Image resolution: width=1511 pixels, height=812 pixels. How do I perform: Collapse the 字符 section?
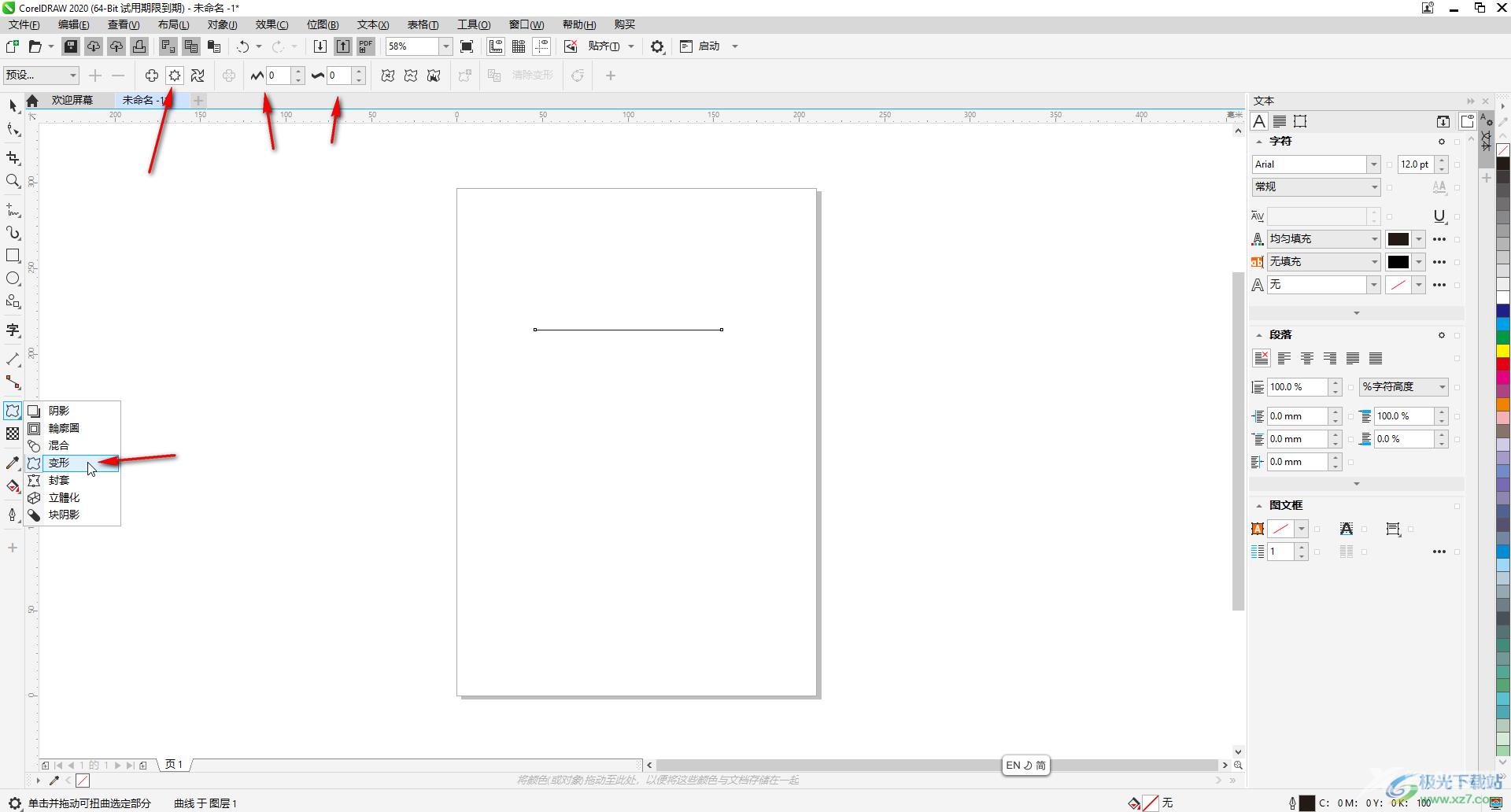click(x=1258, y=142)
